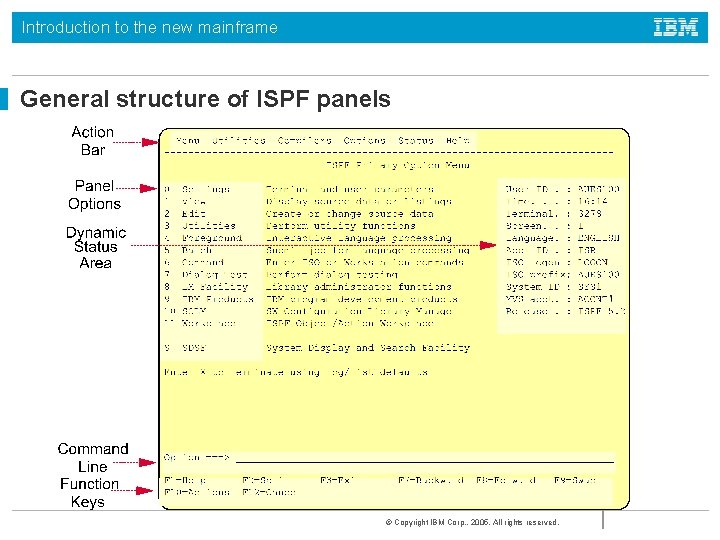Click the F2=Split function key
This screenshot has height=540, width=720.
[x=263, y=480]
